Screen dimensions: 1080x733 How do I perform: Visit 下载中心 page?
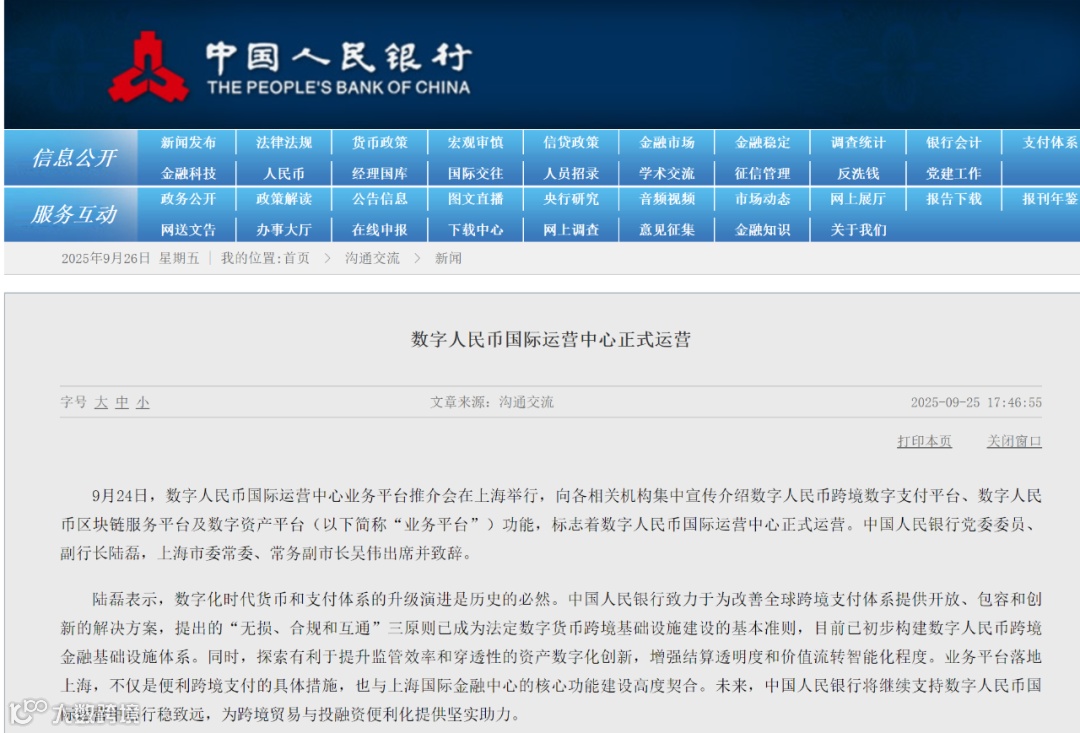pyautogui.click(x=475, y=230)
